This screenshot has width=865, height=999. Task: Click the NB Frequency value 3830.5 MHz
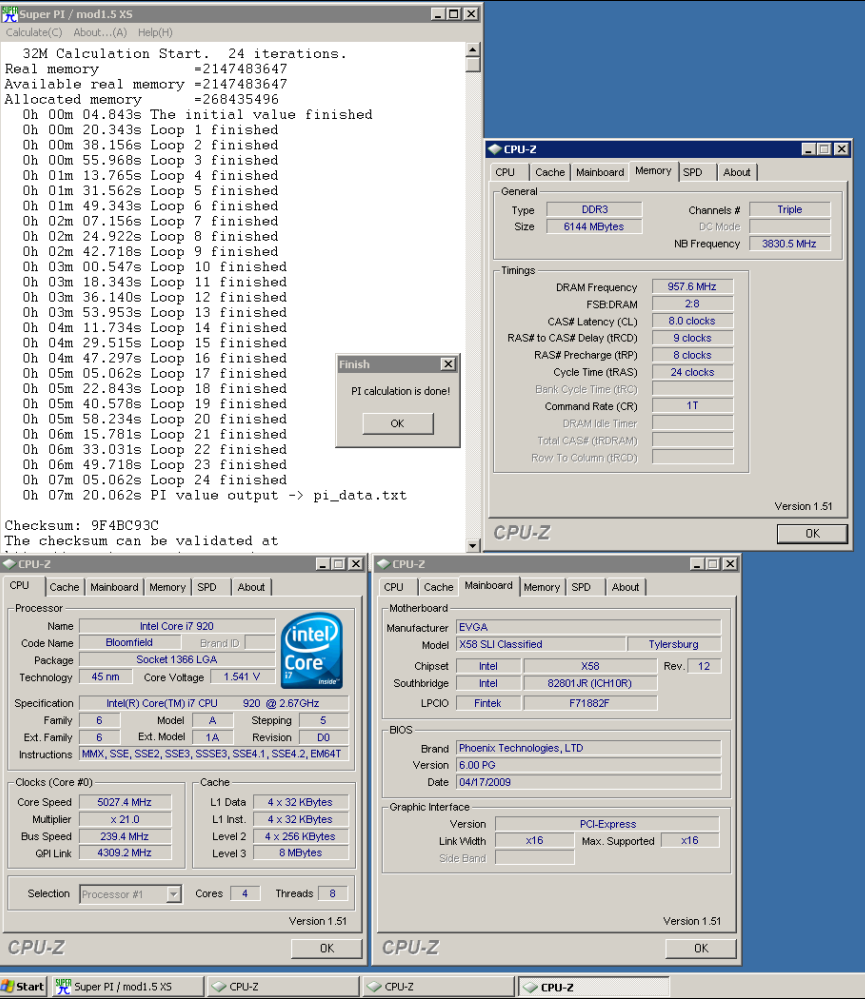point(789,243)
